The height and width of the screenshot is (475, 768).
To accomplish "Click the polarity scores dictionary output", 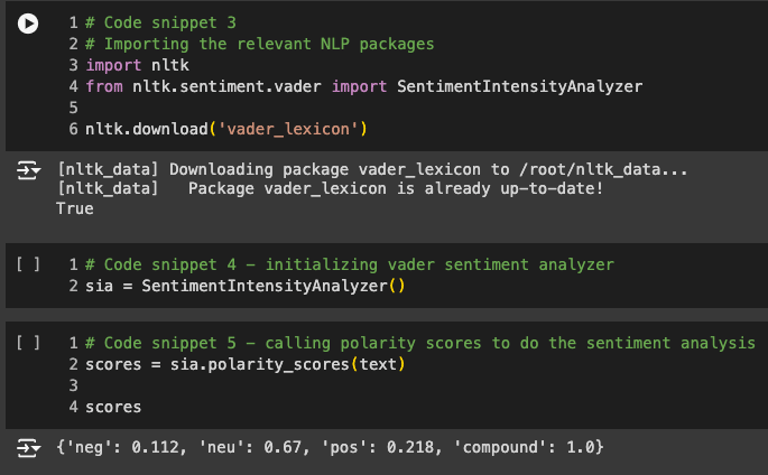I will click(330, 446).
